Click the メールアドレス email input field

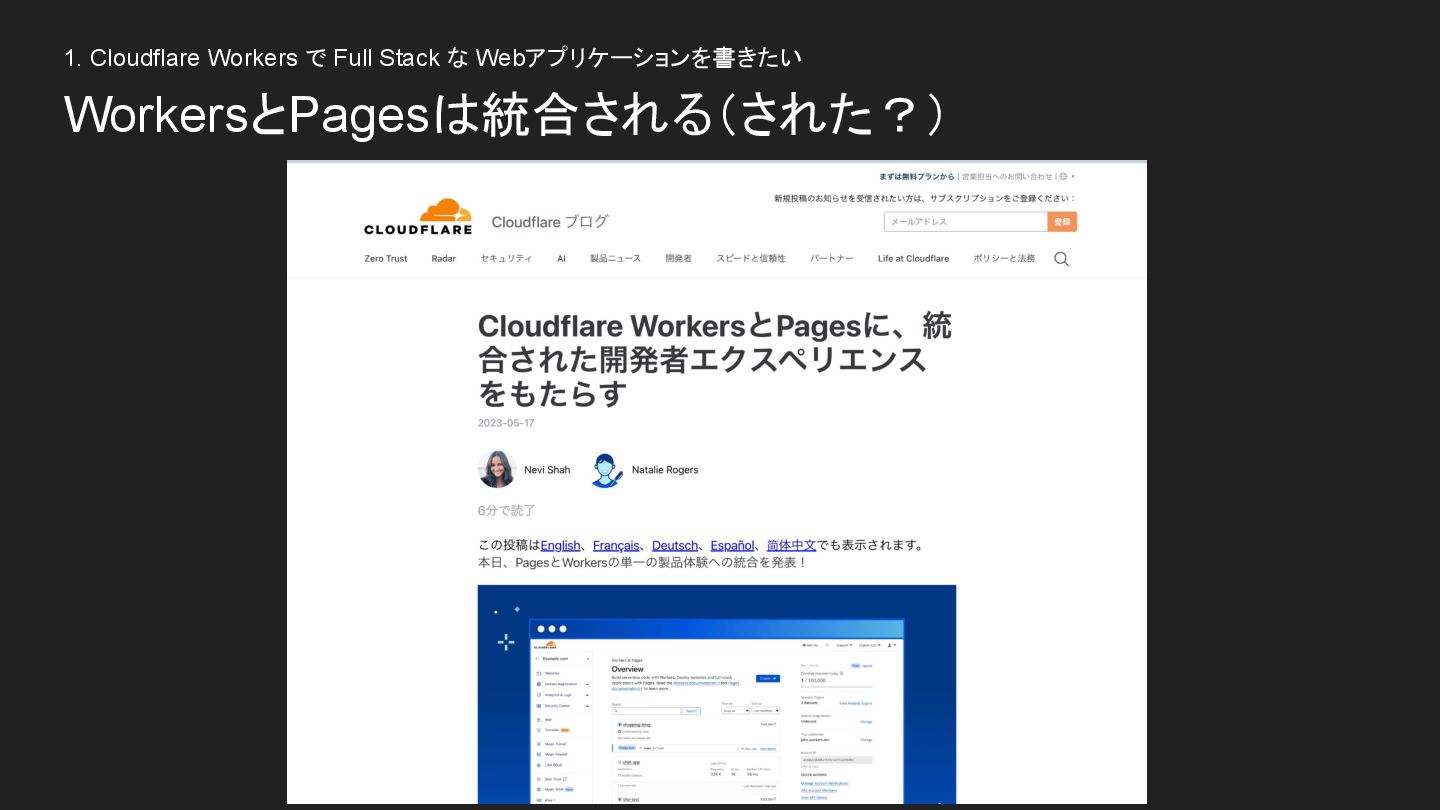point(965,222)
